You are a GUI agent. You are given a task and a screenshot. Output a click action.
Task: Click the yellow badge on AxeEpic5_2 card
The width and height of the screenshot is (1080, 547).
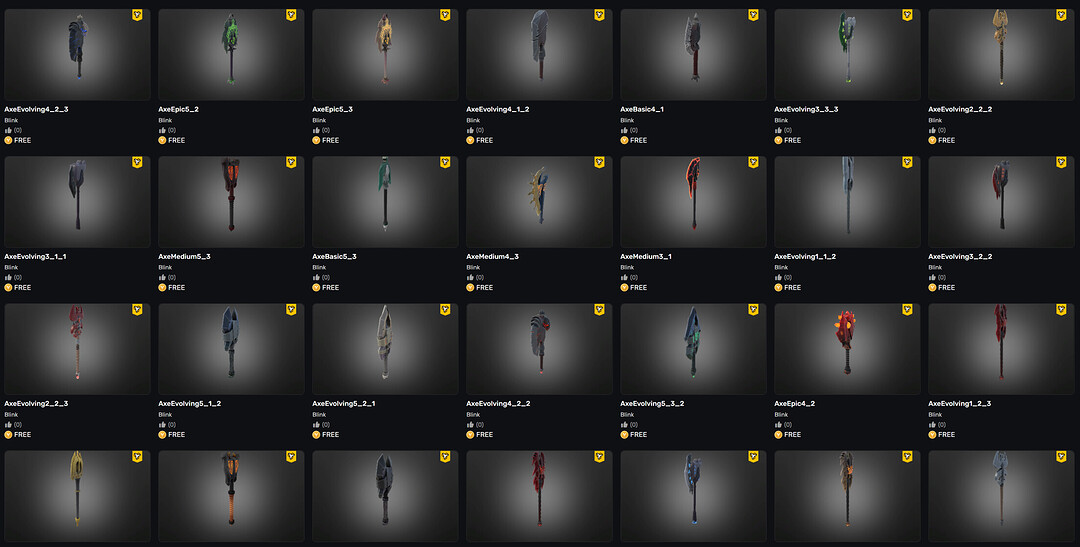point(291,15)
